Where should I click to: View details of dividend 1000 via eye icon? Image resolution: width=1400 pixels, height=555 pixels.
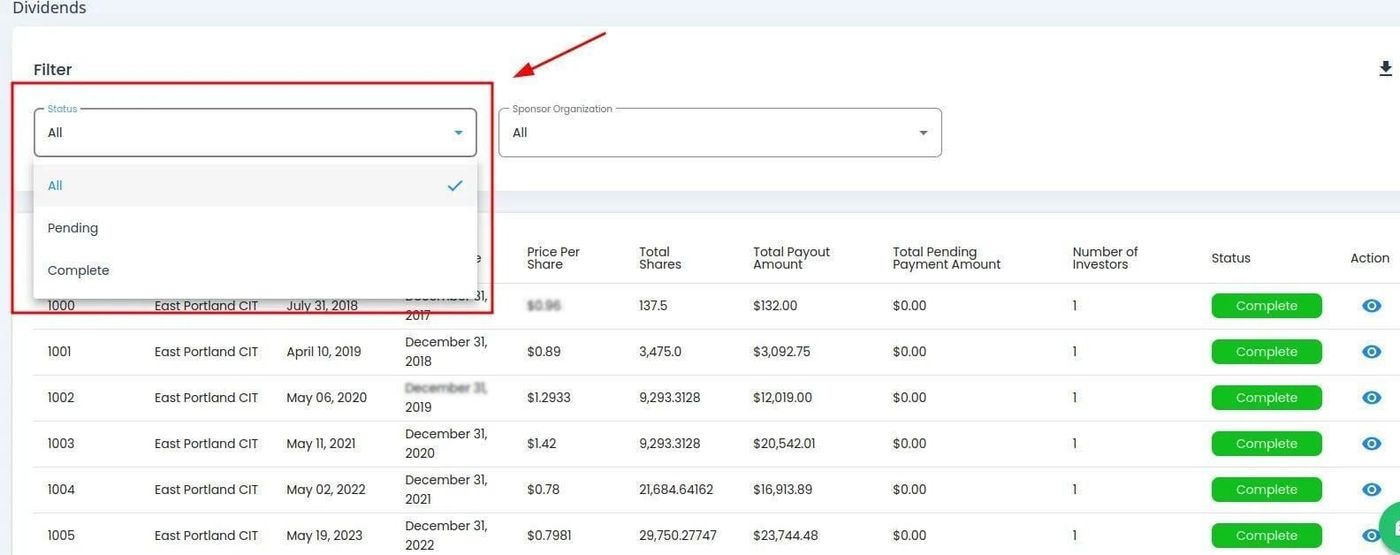pyautogui.click(x=1371, y=306)
